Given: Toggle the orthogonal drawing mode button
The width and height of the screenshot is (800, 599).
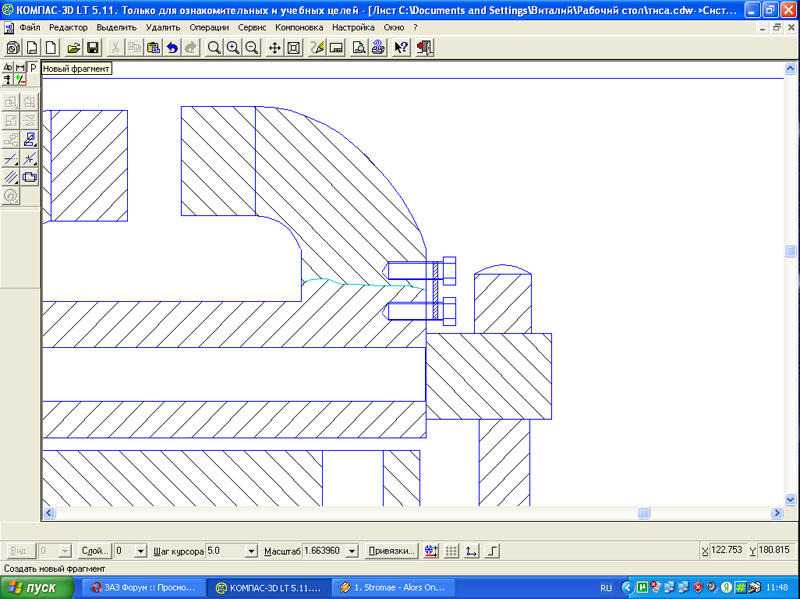Looking at the screenshot, I should 492,551.
